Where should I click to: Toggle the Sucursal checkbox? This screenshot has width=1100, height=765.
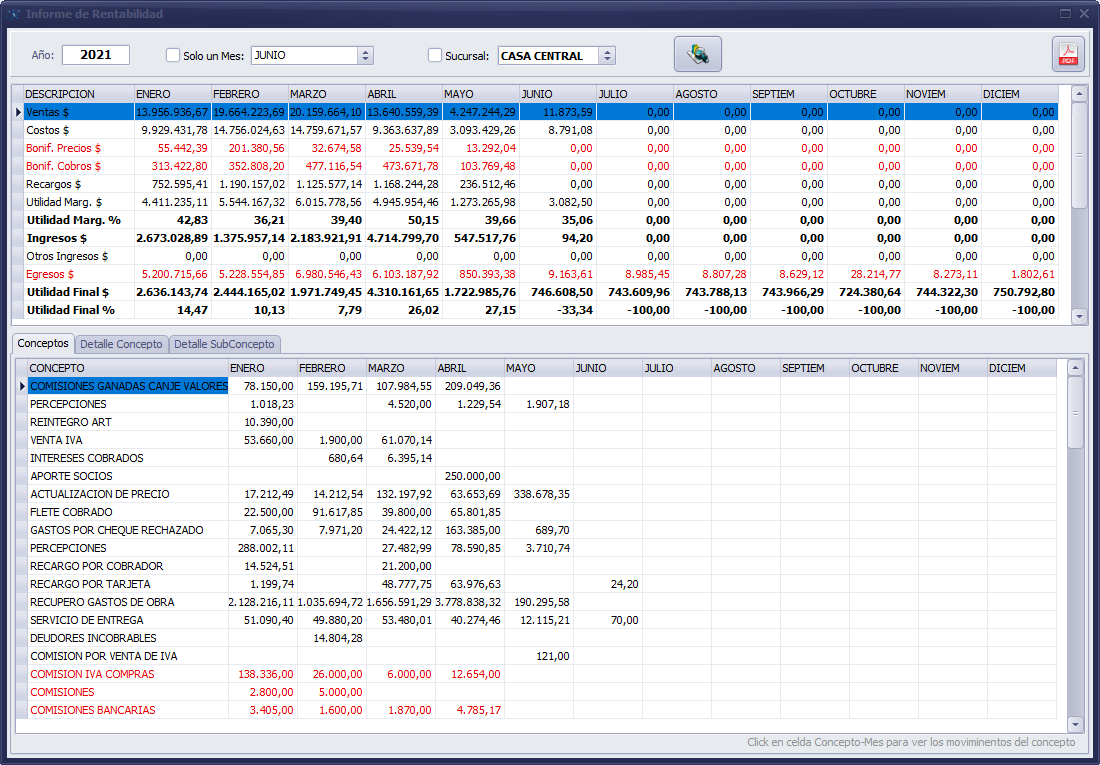tap(435, 56)
